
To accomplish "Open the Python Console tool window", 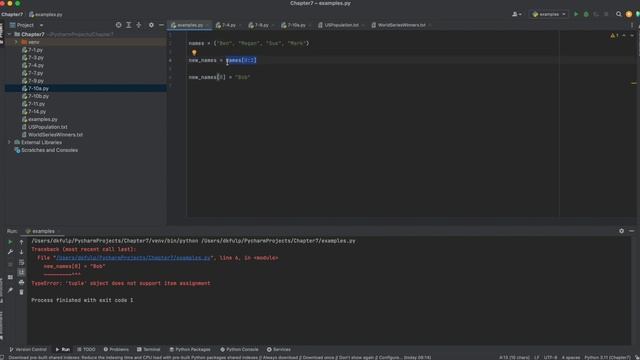I will coord(239,349).
